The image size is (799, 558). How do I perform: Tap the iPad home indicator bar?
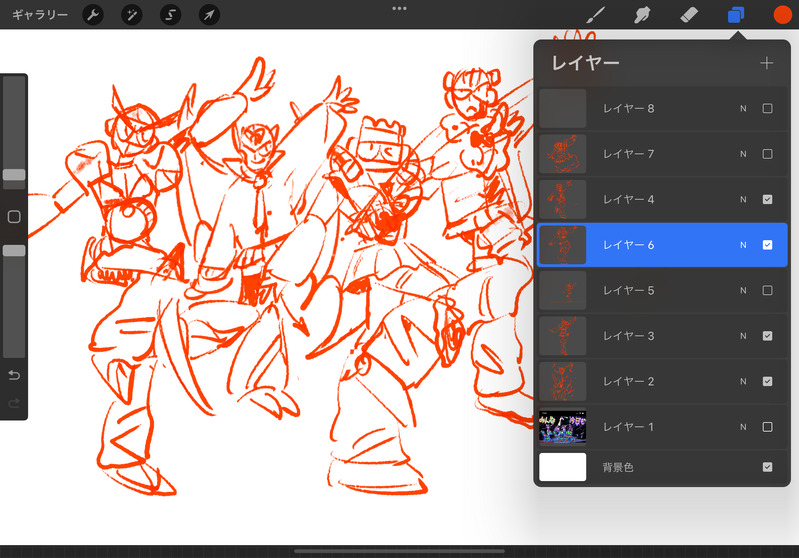click(x=400, y=551)
